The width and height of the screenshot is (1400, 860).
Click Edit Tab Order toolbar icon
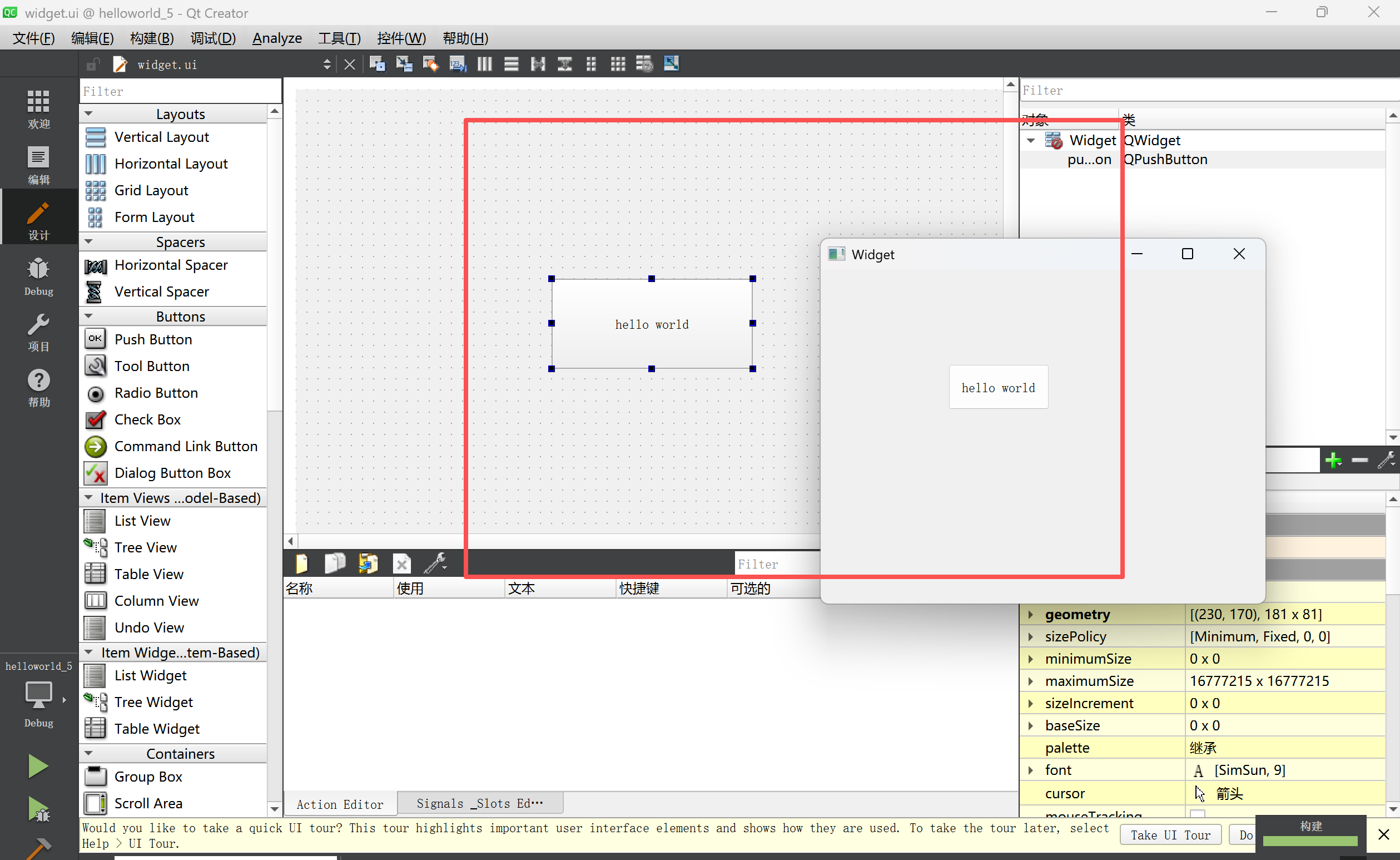coord(457,64)
